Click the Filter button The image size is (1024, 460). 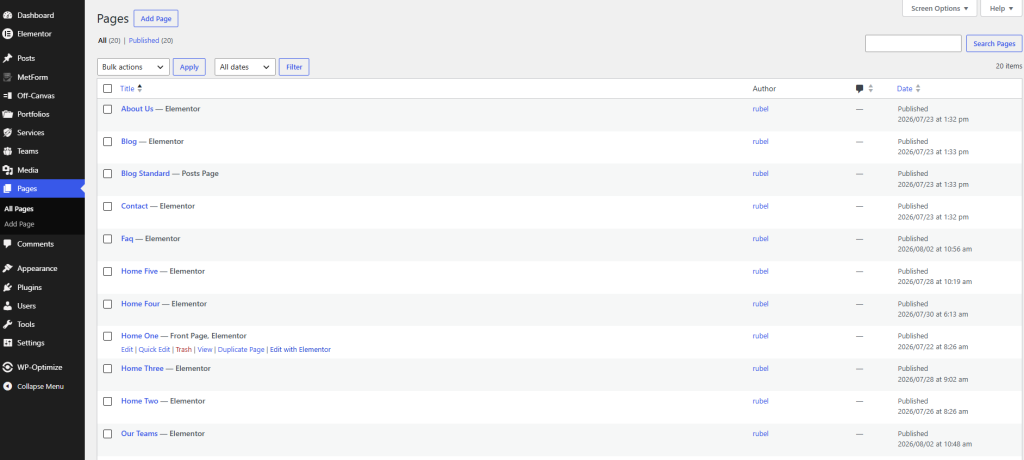(294, 67)
